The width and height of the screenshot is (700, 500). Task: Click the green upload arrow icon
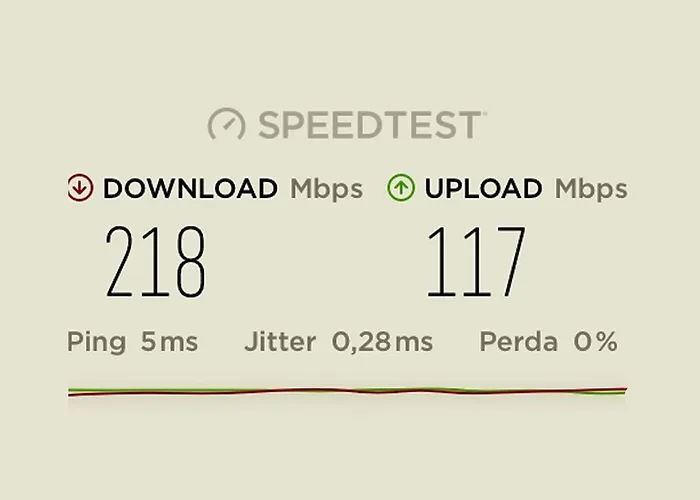tap(401, 188)
